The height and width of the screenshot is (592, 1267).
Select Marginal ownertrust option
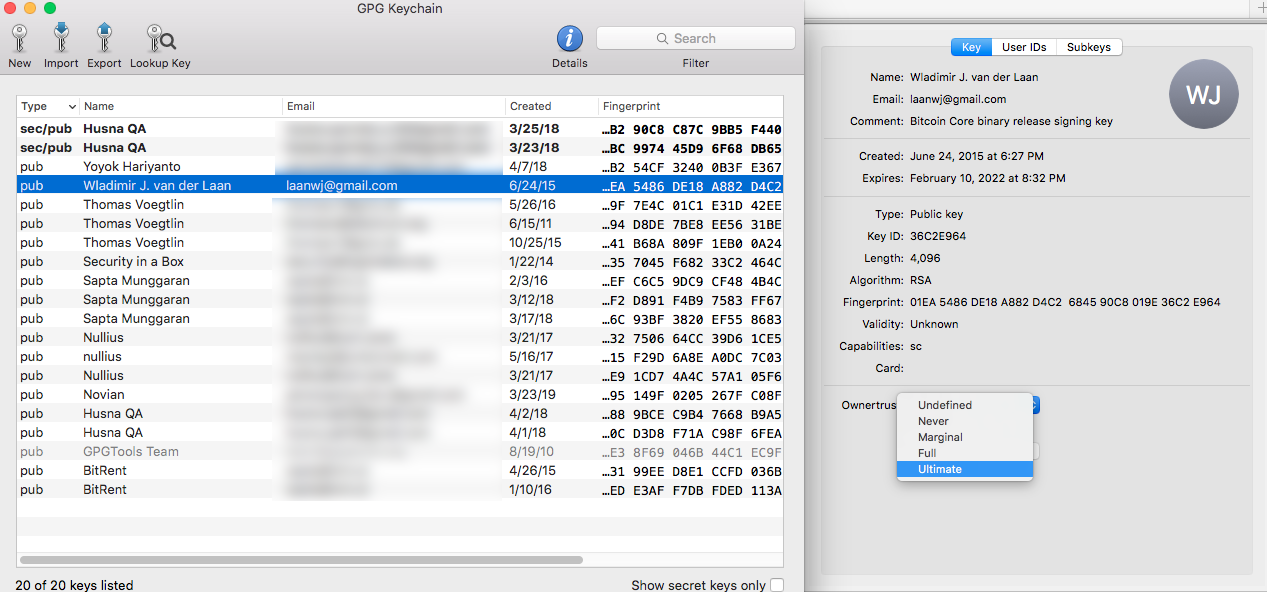[x=965, y=437]
